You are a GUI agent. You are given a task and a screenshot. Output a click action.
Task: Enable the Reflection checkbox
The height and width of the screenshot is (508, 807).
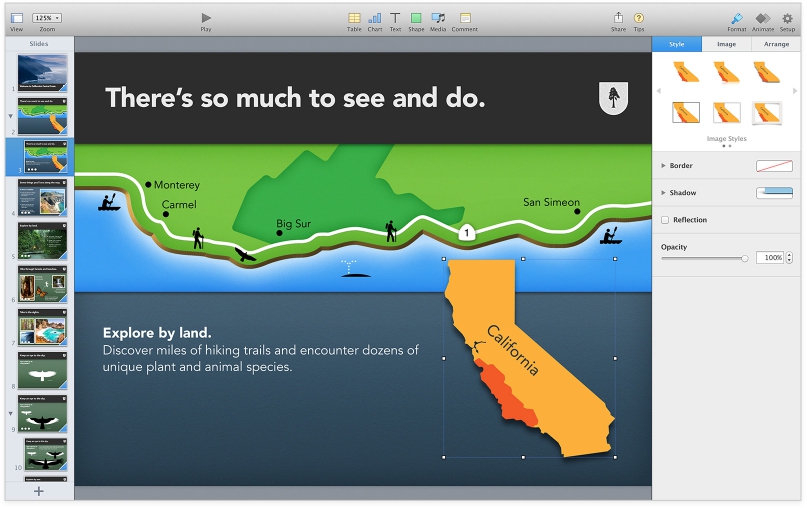[665, 220]
